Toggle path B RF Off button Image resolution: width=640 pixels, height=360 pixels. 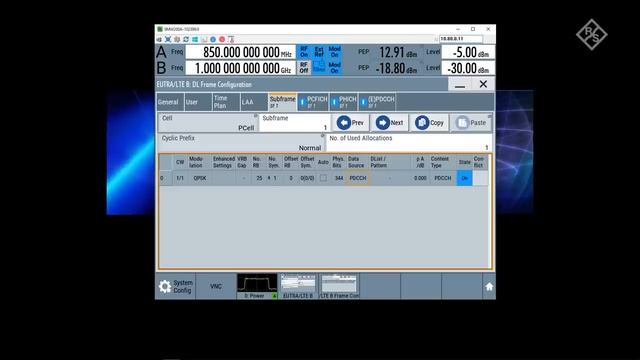pos(304,68)
